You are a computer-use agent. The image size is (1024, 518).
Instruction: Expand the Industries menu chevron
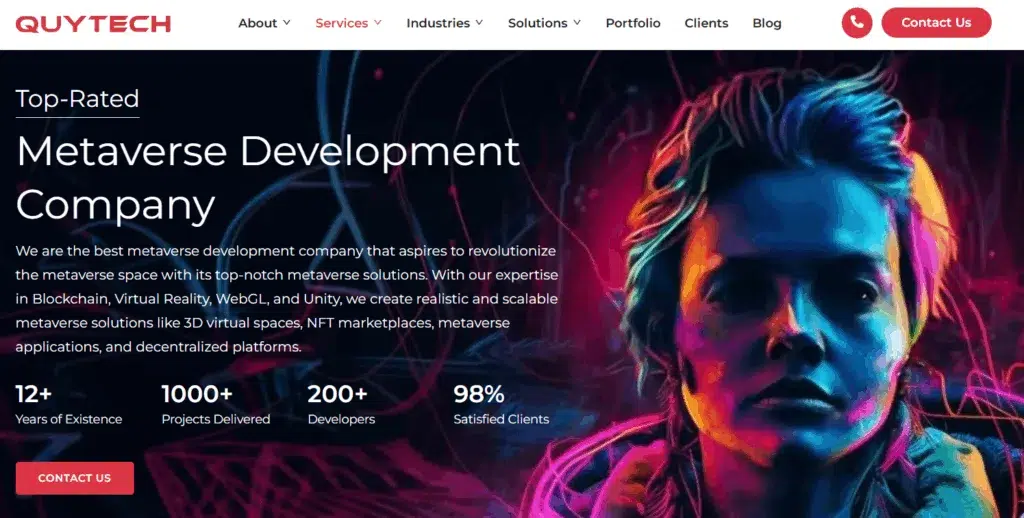point(479,23)
